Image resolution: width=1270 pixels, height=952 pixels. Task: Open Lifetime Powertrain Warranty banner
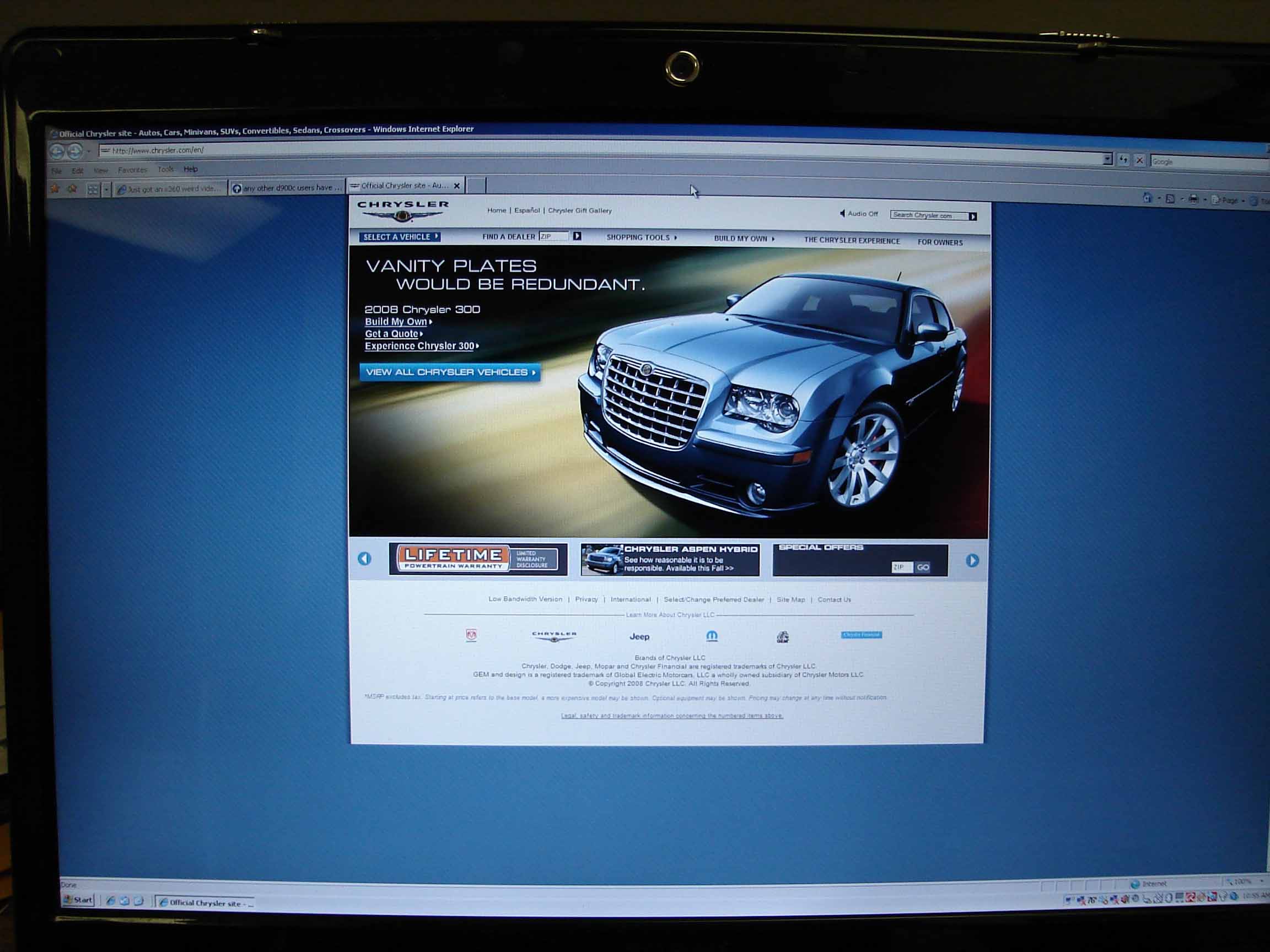478,559
